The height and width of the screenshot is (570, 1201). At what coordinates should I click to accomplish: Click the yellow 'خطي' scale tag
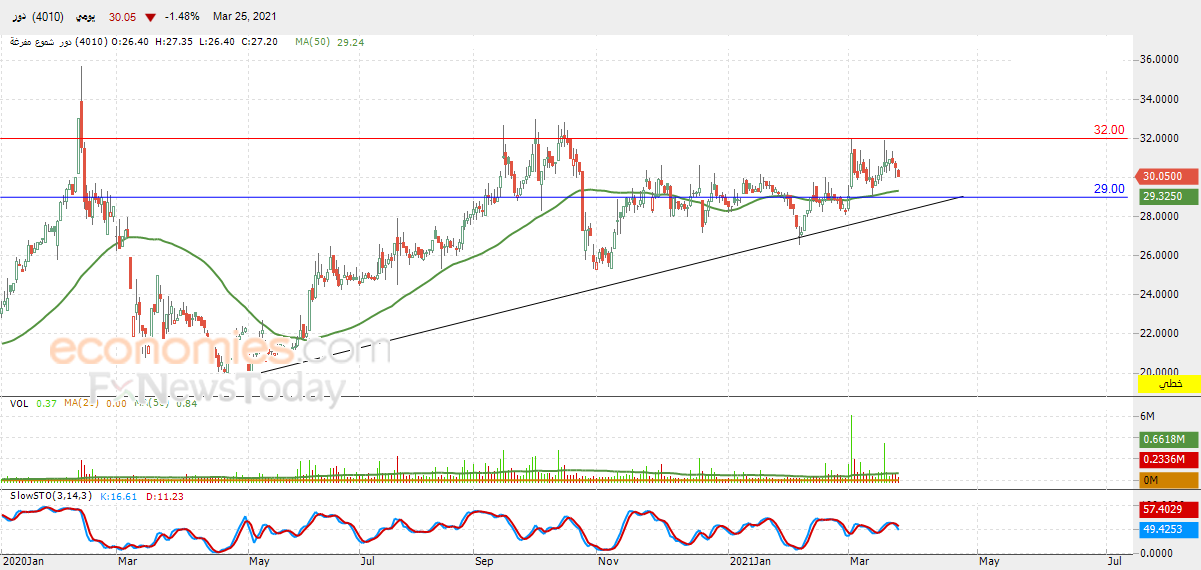pyautogui.click(x=1169, y=383)
